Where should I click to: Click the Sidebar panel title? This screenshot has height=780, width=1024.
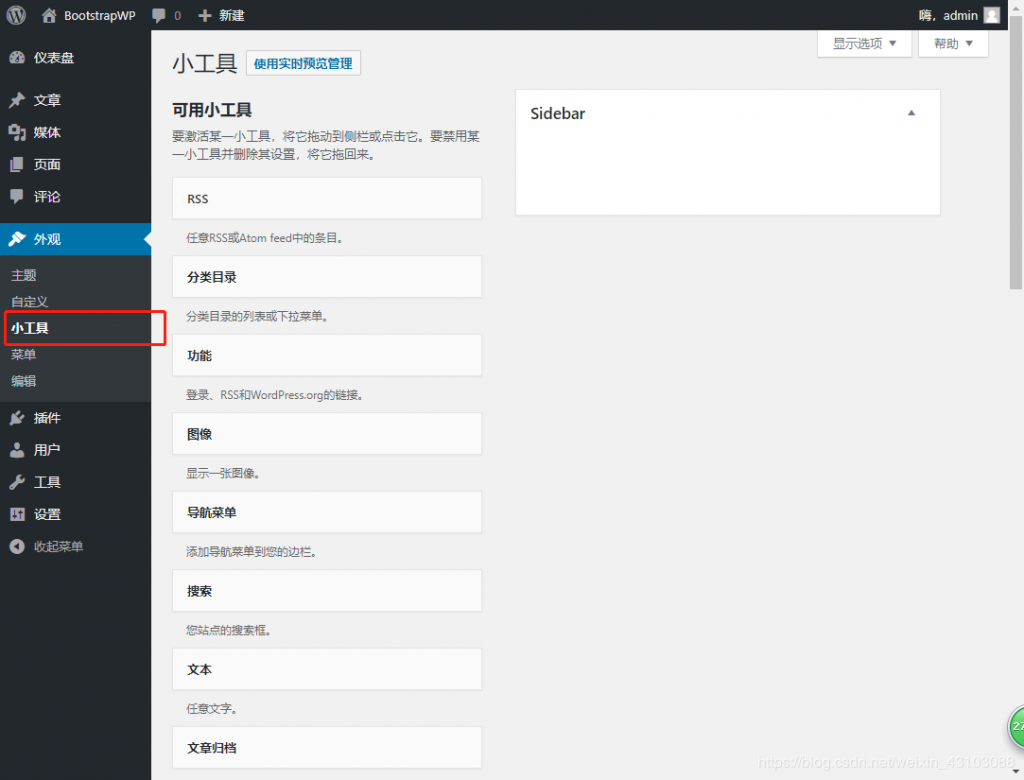click(558, 114)
